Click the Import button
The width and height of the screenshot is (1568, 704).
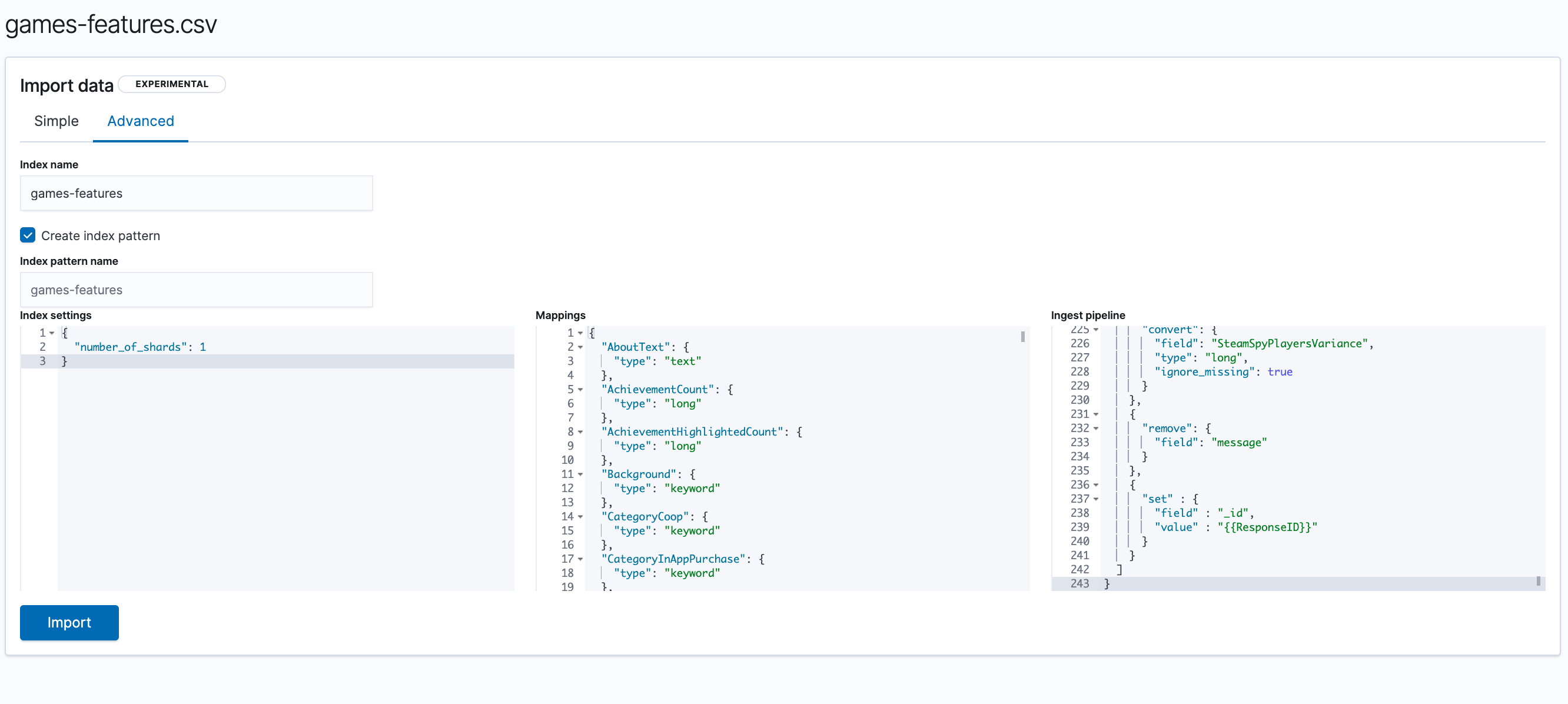point(69,622)
